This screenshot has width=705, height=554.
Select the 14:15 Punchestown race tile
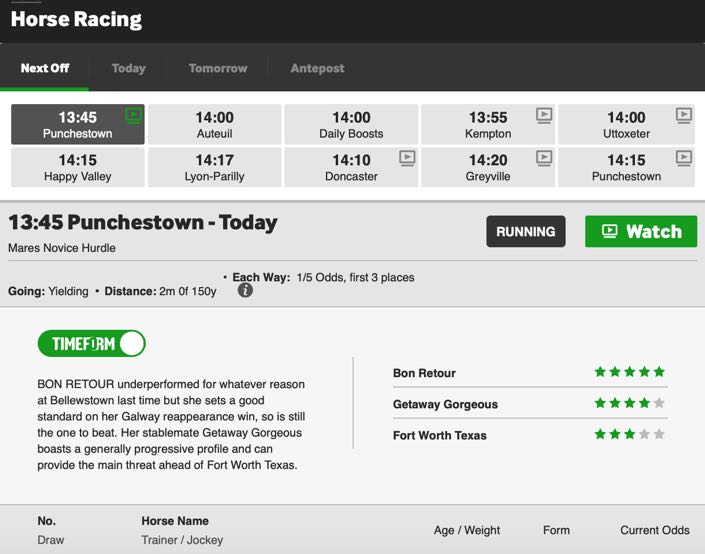pyautogui.click(x=626, y=167)
